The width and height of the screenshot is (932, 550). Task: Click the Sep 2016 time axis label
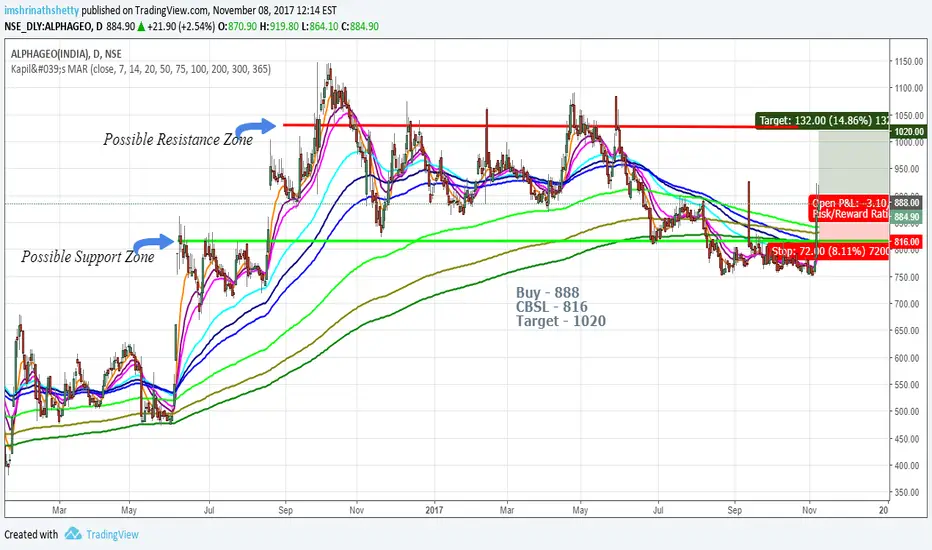pyautogui.click(x=285, y=510)
